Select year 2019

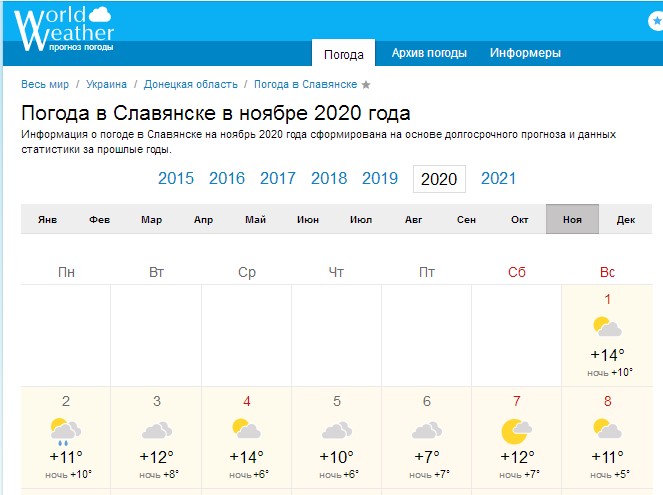(380, 179)
